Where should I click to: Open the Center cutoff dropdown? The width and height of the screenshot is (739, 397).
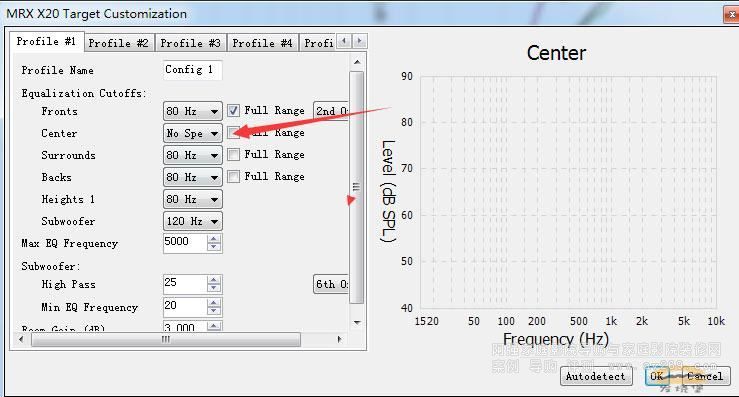pyautogui.click(x=193, y=133)
